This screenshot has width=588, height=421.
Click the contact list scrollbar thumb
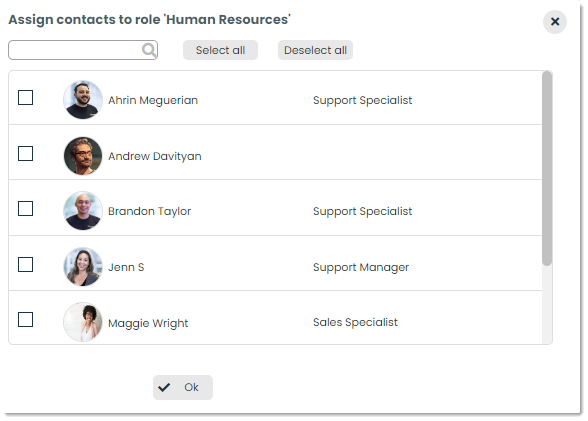[x=547, y=168]
